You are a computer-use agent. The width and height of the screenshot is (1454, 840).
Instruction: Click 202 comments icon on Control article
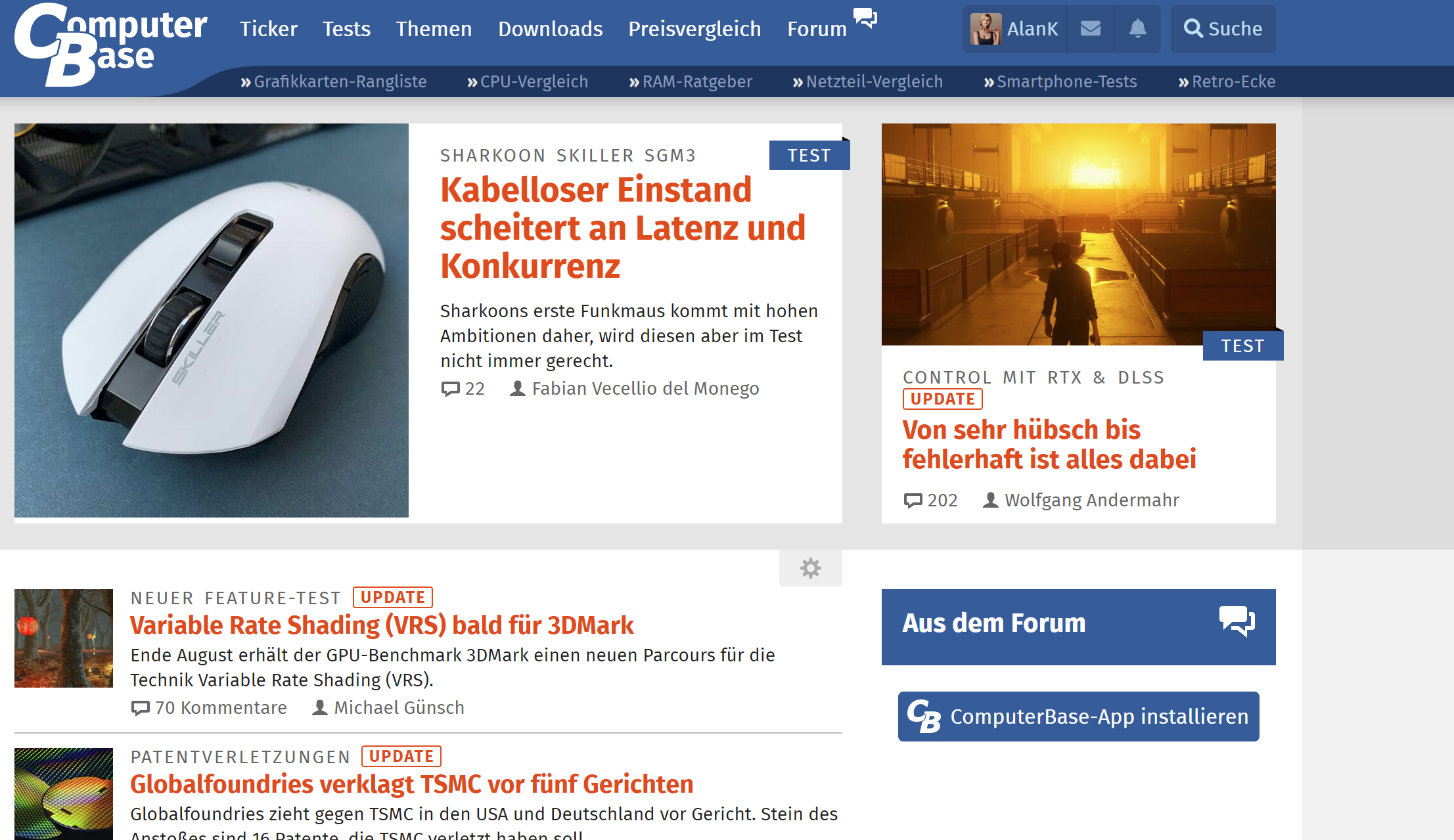[913, 500]
